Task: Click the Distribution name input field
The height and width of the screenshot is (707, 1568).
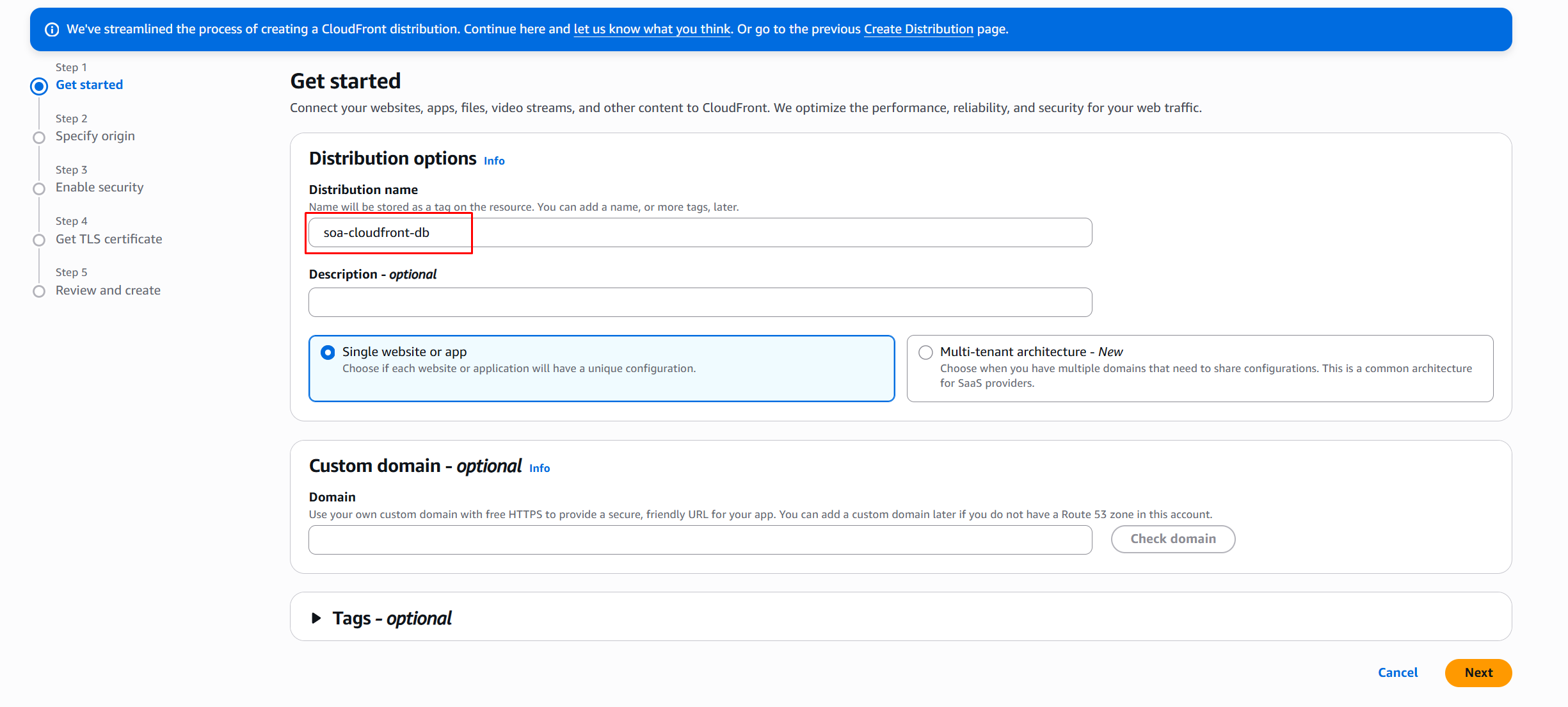Action: coord(700,232)
